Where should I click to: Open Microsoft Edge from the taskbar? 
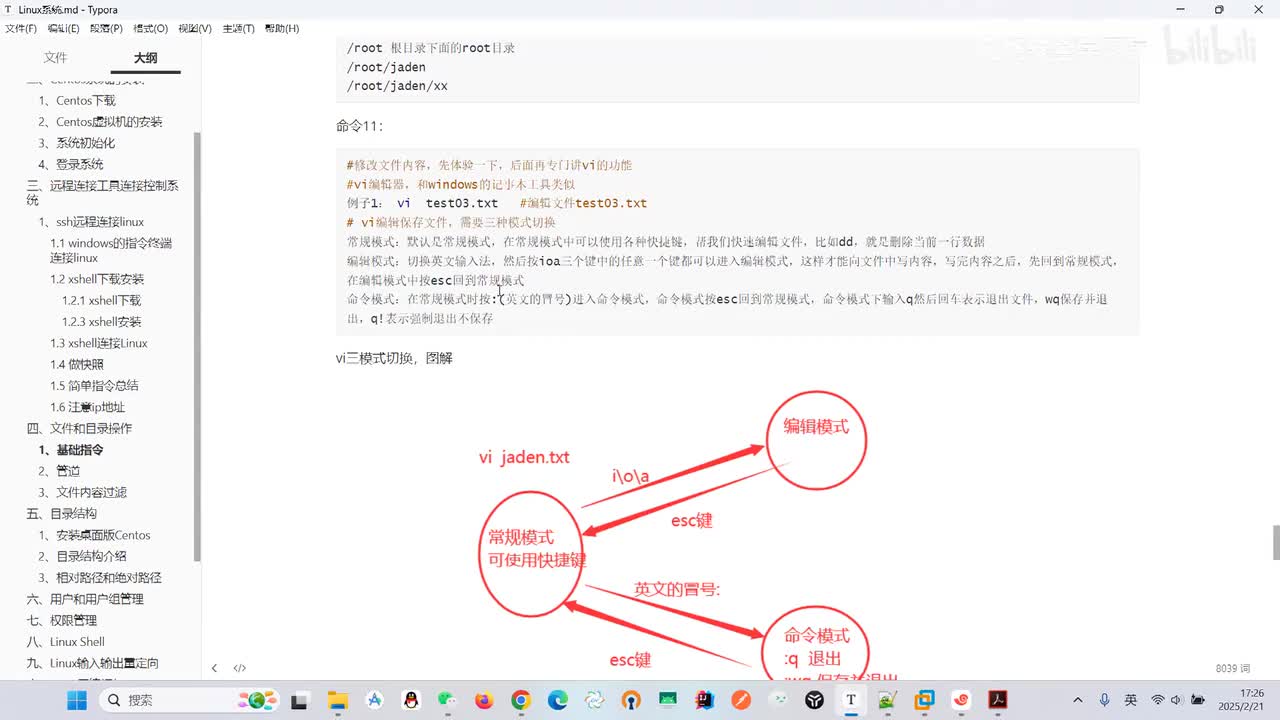[x=557, y=700]
